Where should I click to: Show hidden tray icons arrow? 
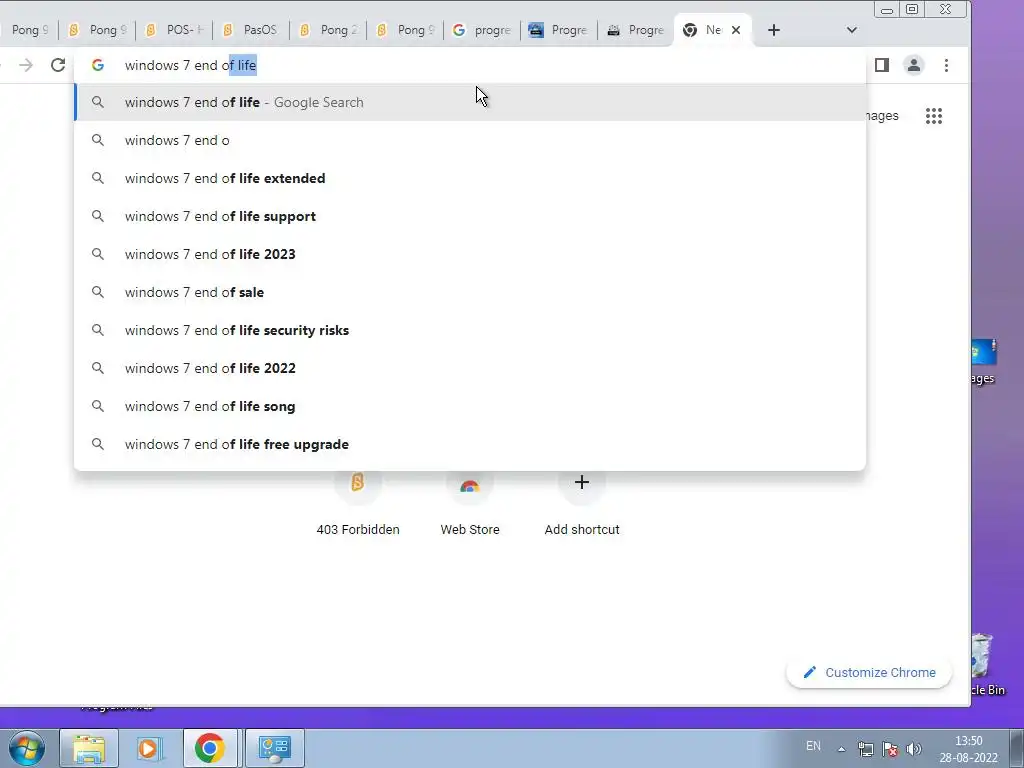(842, 749)
